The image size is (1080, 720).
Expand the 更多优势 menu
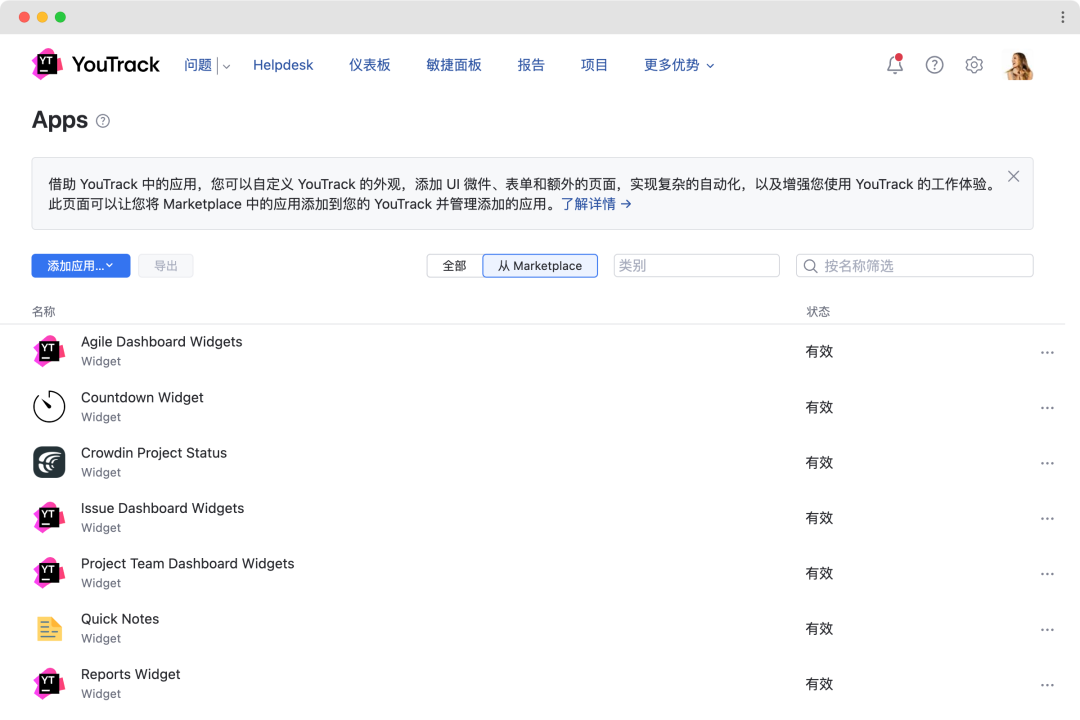click(679, 65)
